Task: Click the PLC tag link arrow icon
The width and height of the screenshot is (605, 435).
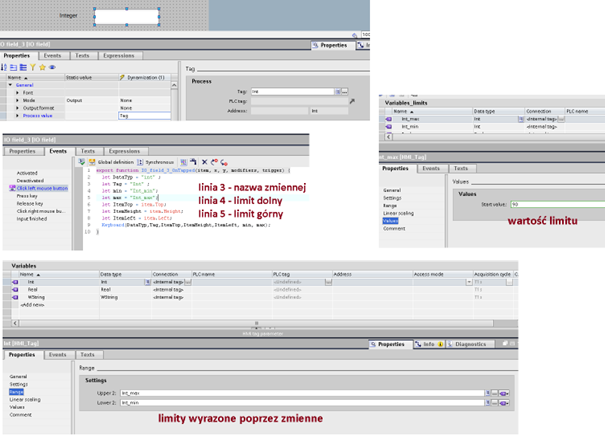Action: tap(351, 101)
